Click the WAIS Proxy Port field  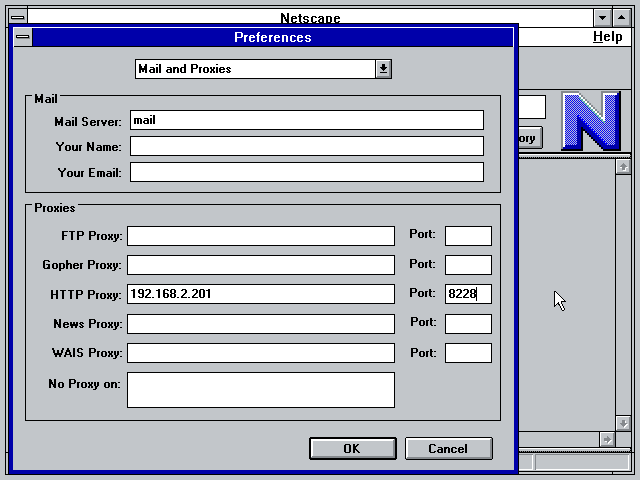tap(468, 353)
